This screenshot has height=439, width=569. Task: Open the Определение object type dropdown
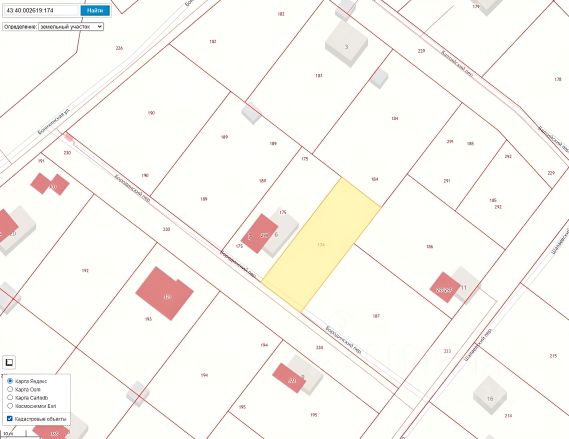point(71,26)
